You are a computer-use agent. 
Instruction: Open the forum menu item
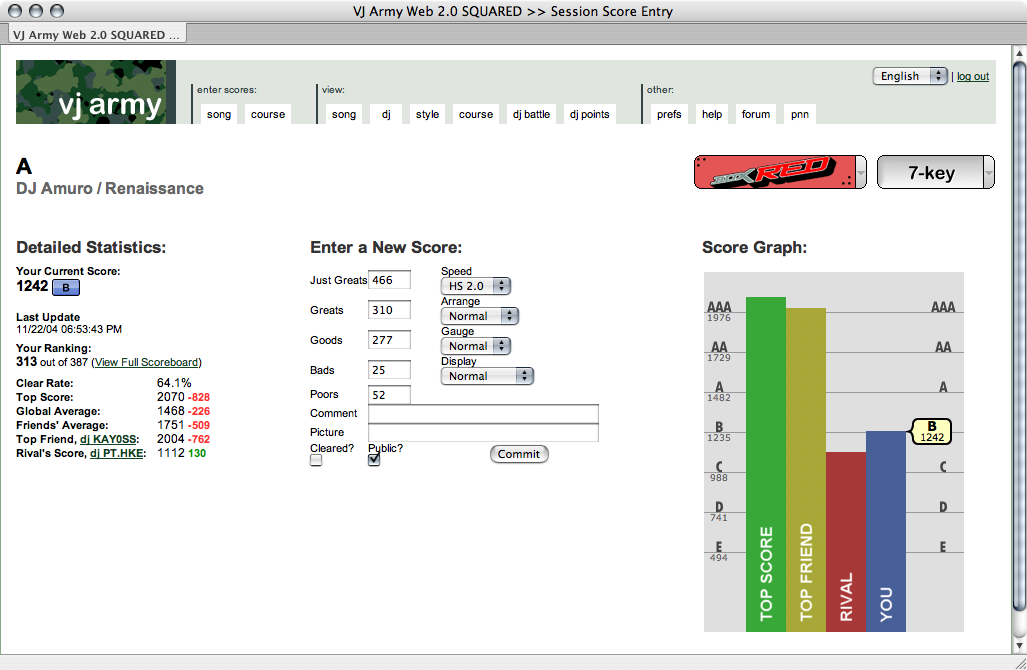pos(756,114)
